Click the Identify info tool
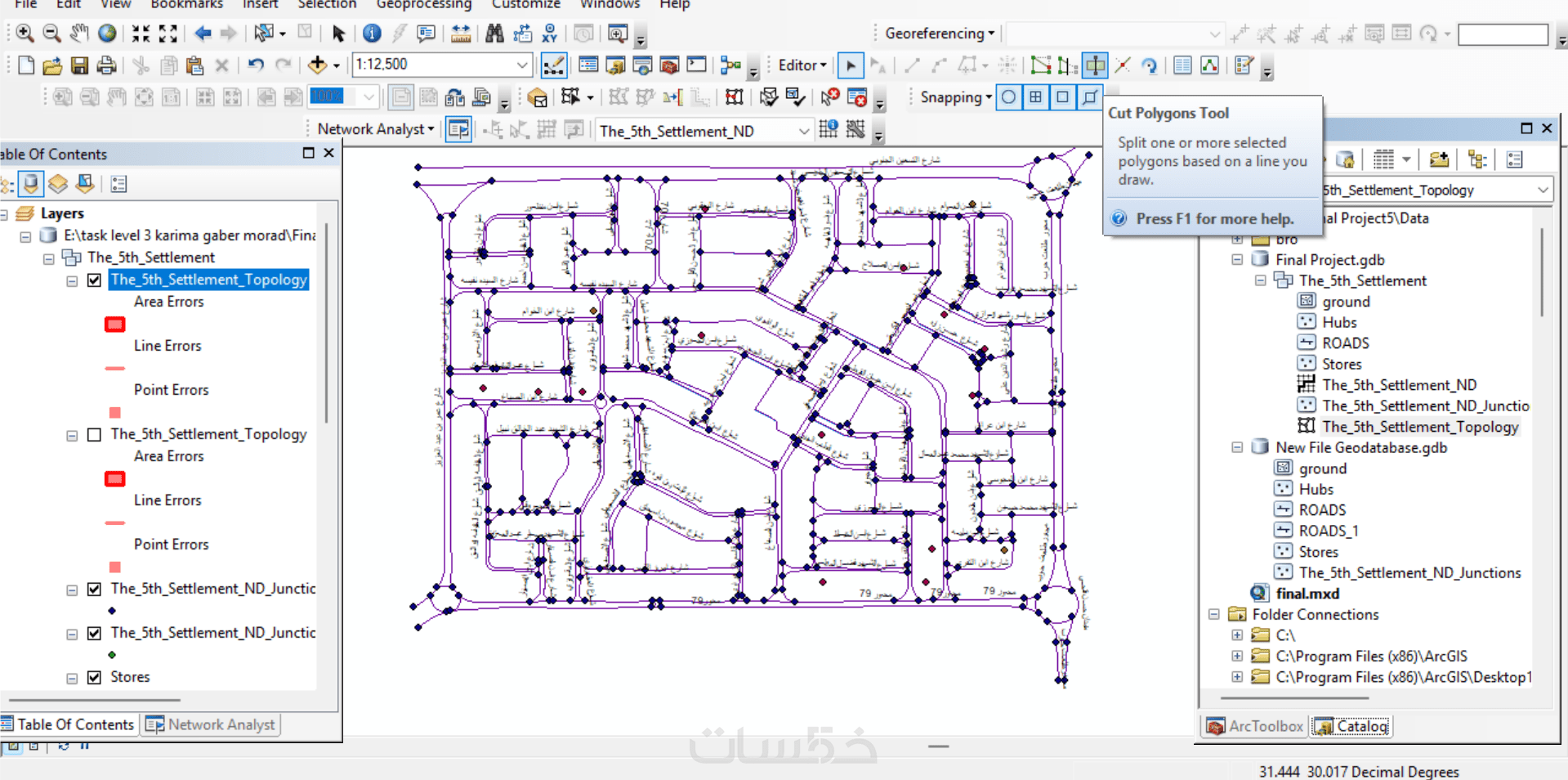The width and height of the screenshot is (1568, 780). coord(372,34)
